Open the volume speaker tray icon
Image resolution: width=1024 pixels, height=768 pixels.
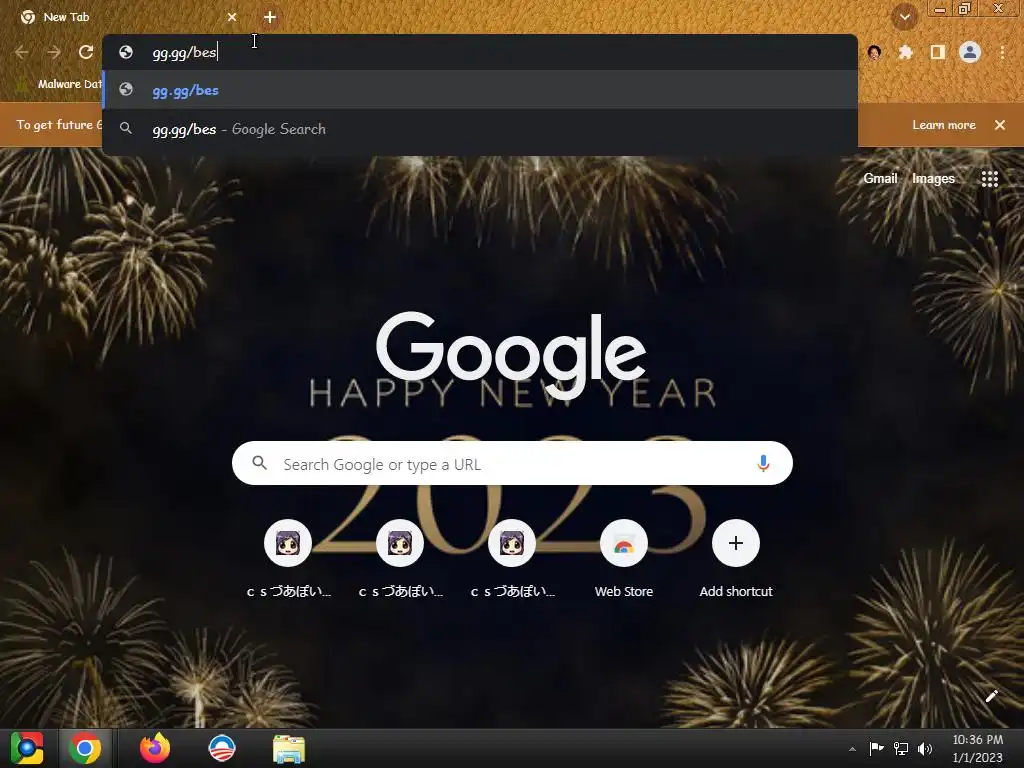[x=925, y=748]
